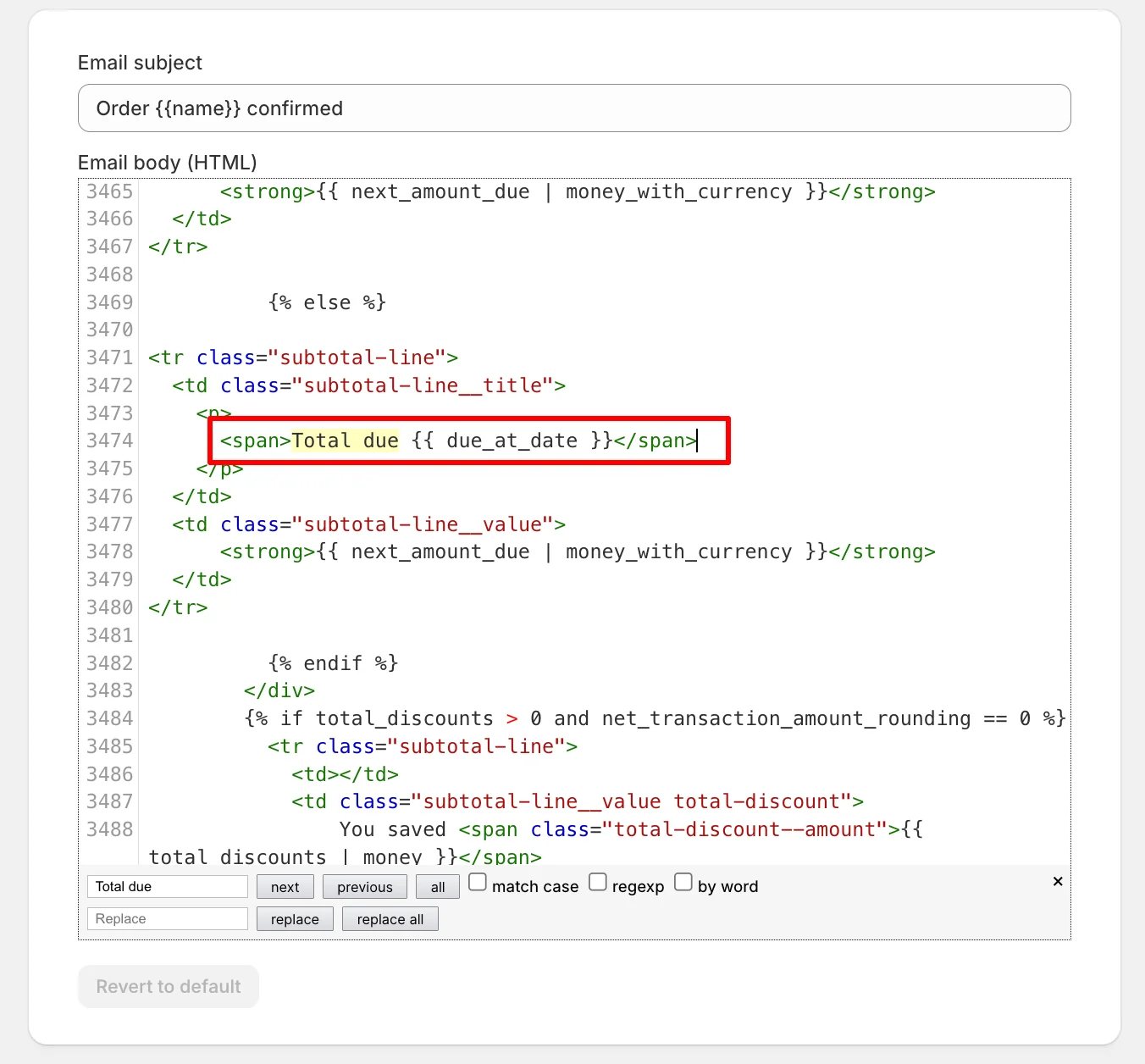This screenshot has height=1064, width=1145.
Task: Click the Email body (HTML) label
Action: pos(168,162)
